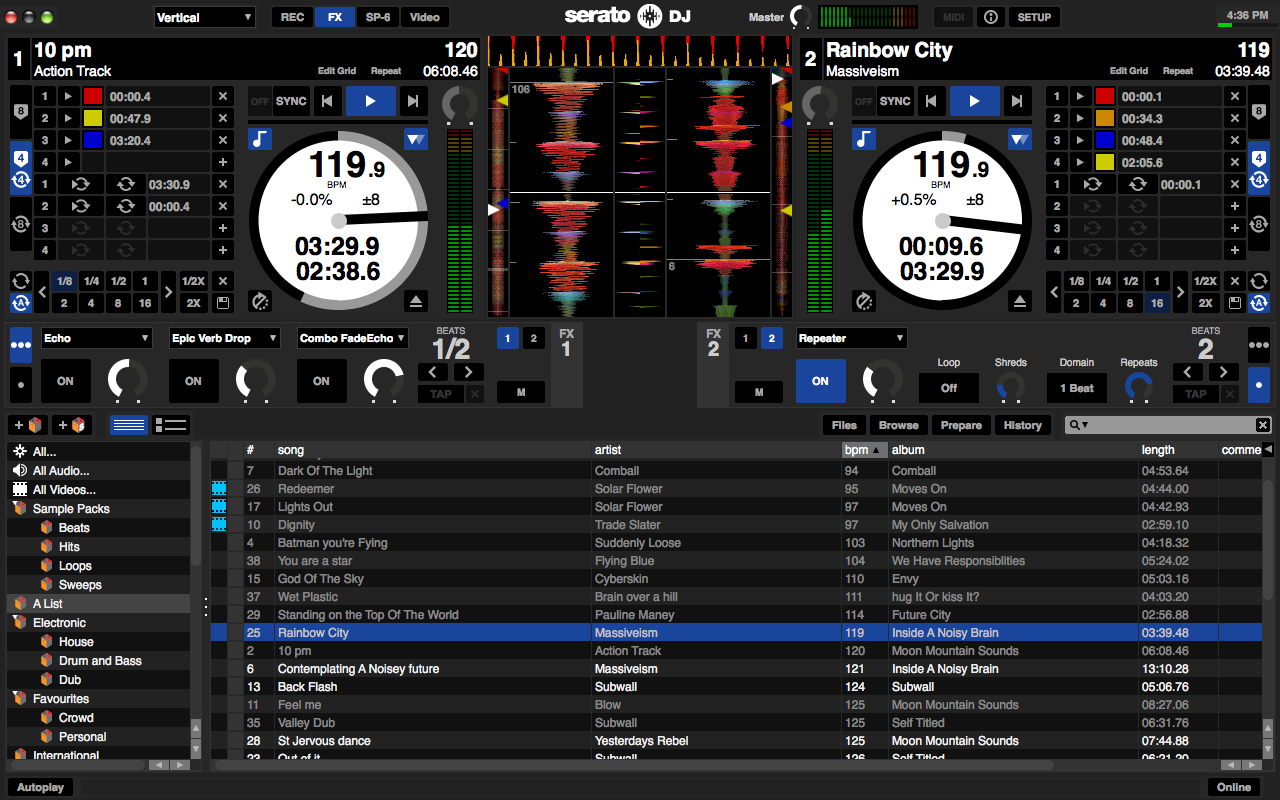The width and height of the screenshot is (1280, 800).
Task: Open the Echo effect dropdown
Action: 96,338
